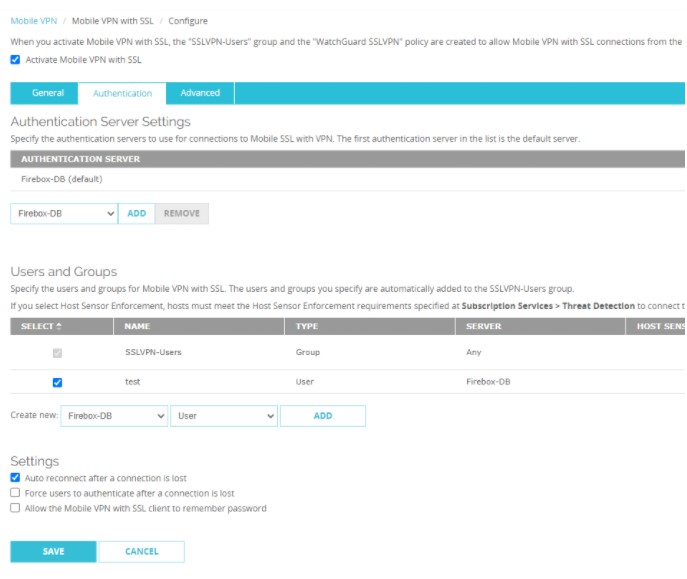
Task: Open Create new server Firebox-DB dropdown
Action: click(114, 416)
